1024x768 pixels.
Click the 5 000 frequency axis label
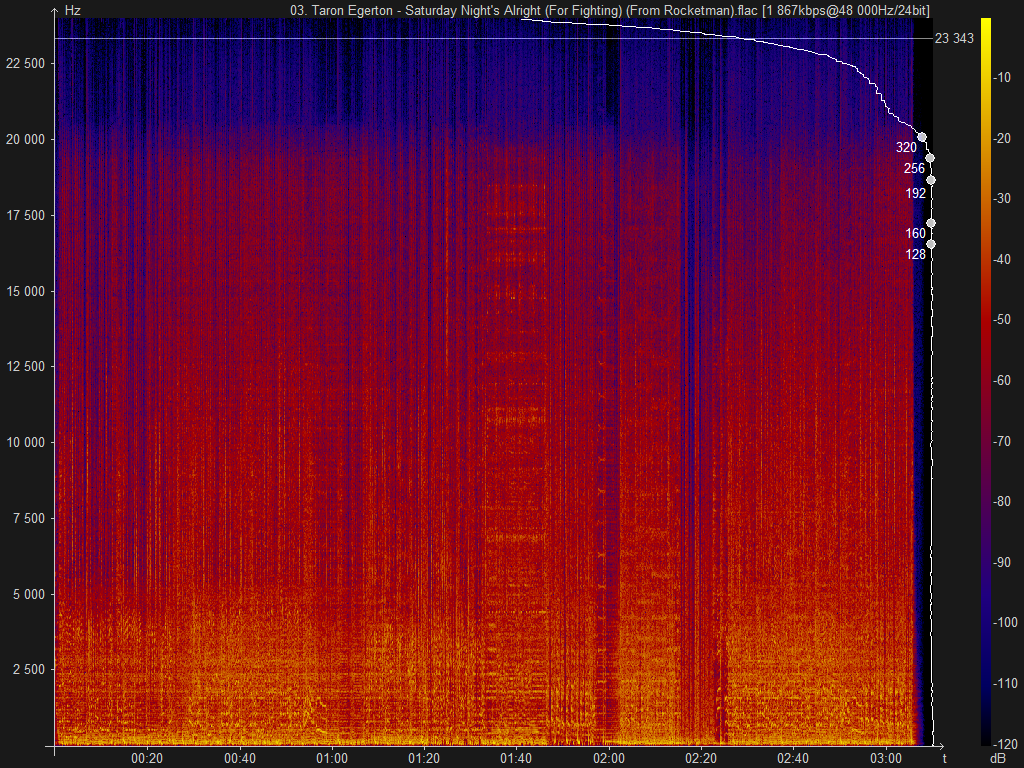(29, 594)
